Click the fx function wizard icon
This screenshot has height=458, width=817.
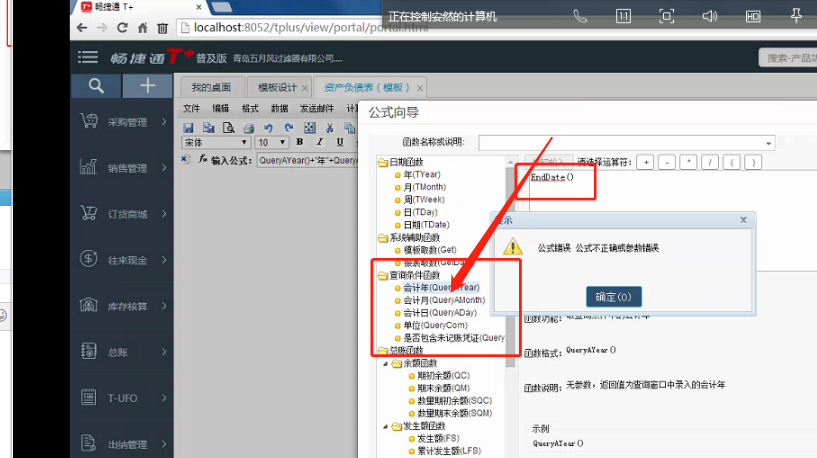[x=203, y=159]
